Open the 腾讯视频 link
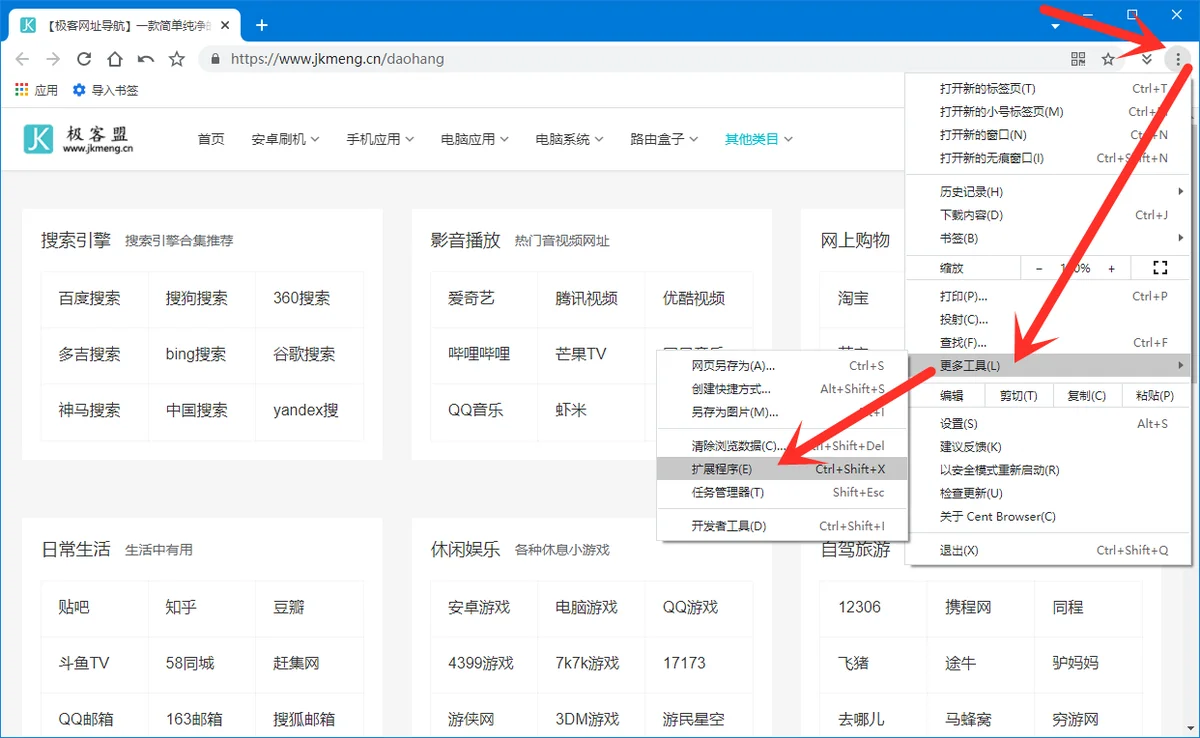This screenshot has width=1200, height=738. click(x=586, y=298)
